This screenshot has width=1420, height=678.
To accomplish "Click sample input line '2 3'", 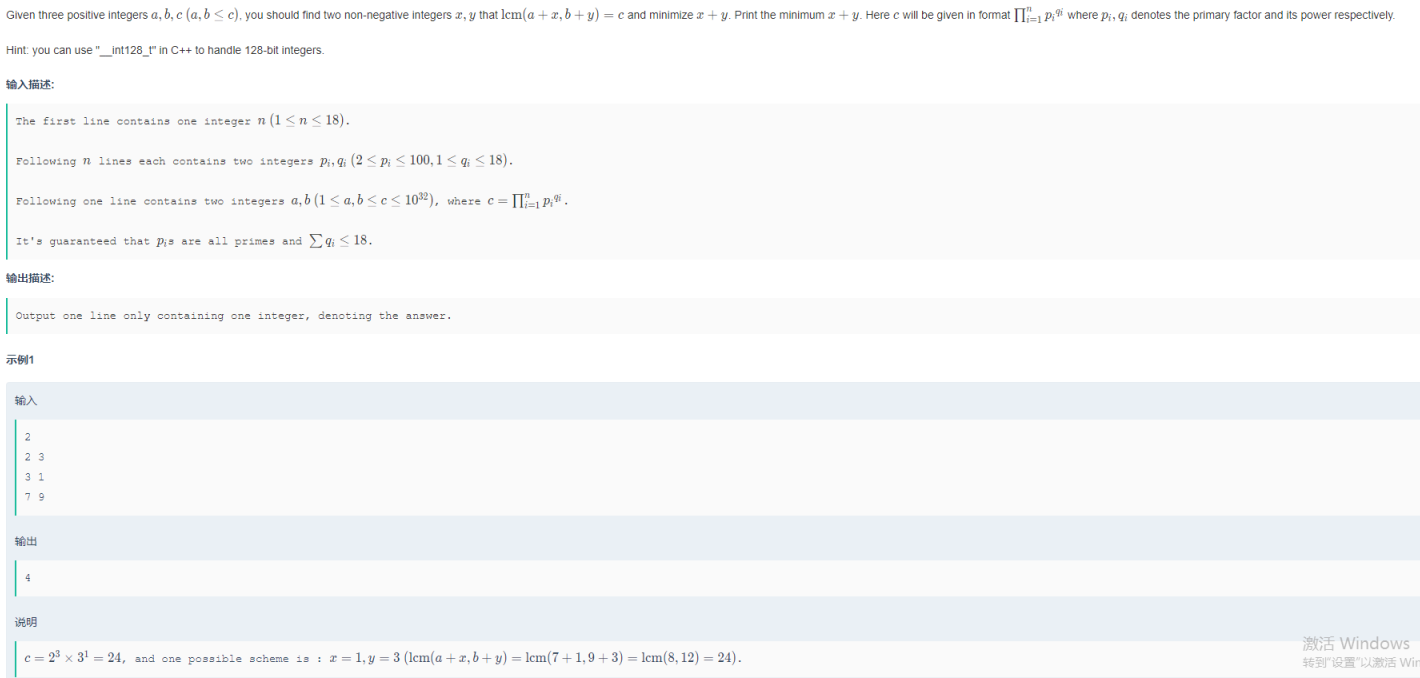I will [x=34, y=457].
